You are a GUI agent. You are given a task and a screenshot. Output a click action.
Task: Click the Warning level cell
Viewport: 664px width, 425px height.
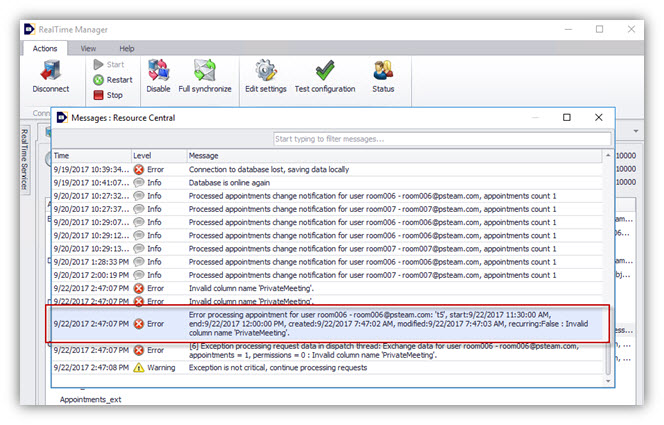pyautogui.click(x=161, y=368)
